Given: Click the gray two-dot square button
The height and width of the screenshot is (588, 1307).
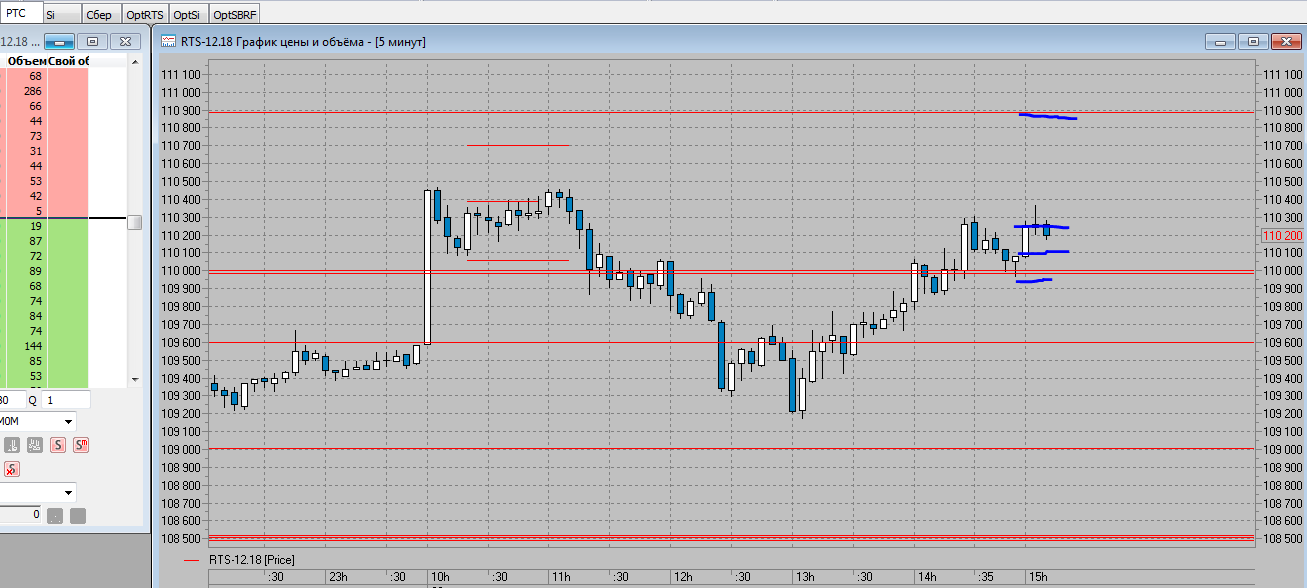Looking at the screenshot, I should pyautogui.click(x=55, y=516).
